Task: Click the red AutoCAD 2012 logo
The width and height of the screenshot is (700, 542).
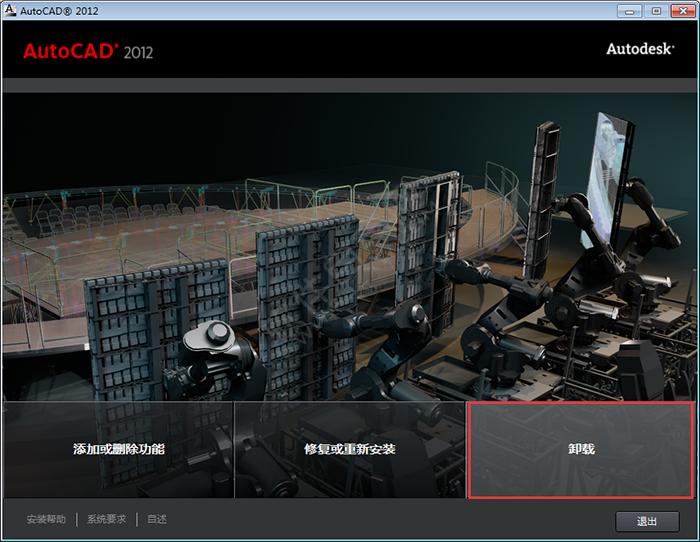Action: pyautogui.click(x=88, y=51)
